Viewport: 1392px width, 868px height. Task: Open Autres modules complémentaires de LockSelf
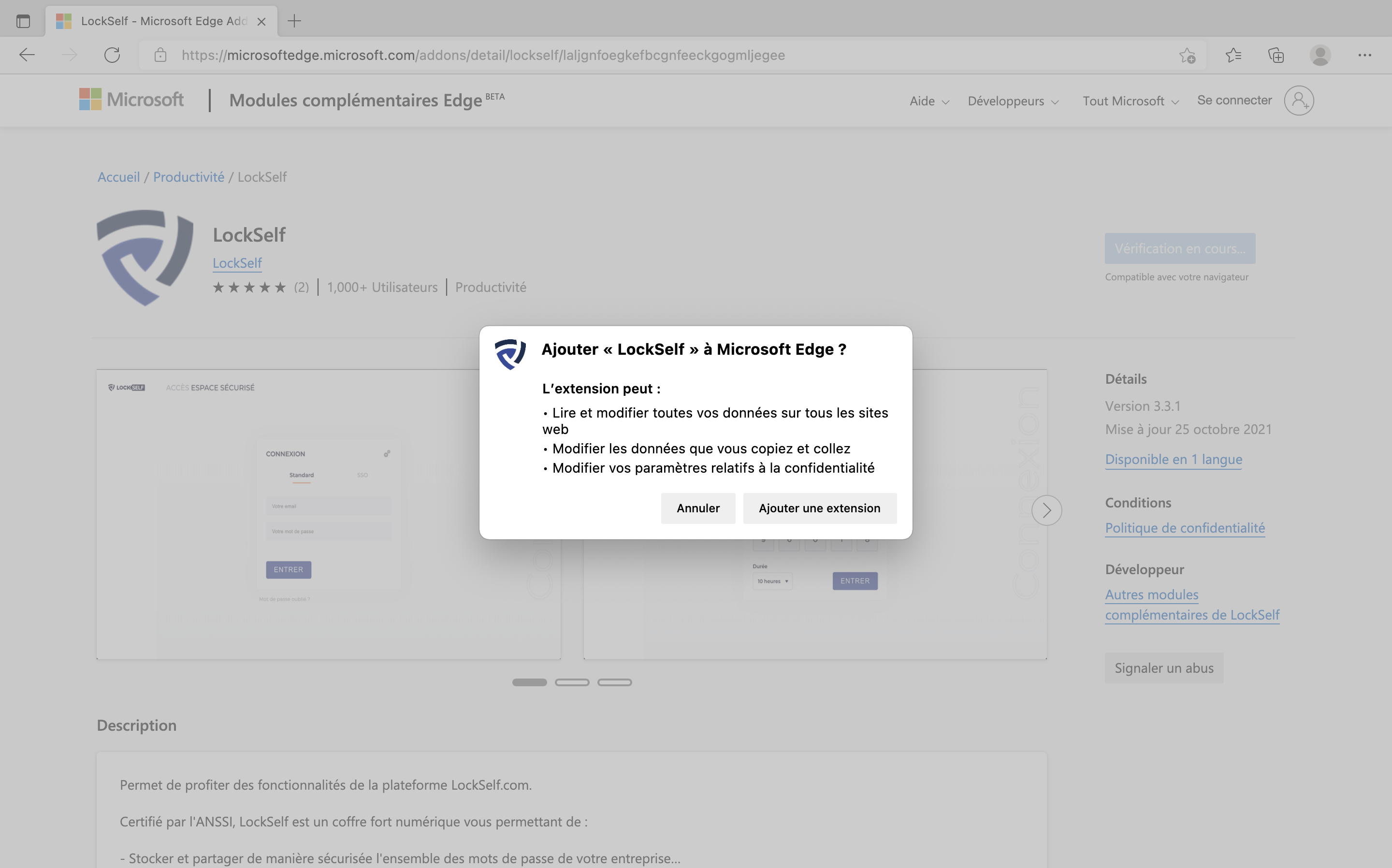click(x=1192, y=605)
